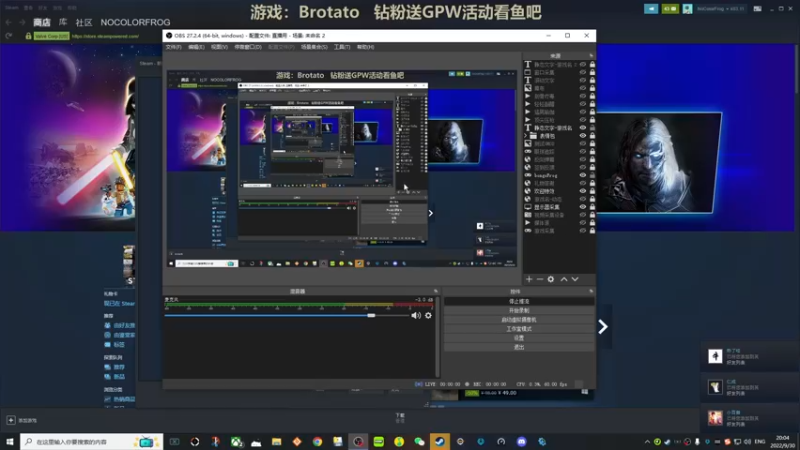Open mixer channel settings gear
The height and width of the screenshot is (450, 800).
click(428, 315)
